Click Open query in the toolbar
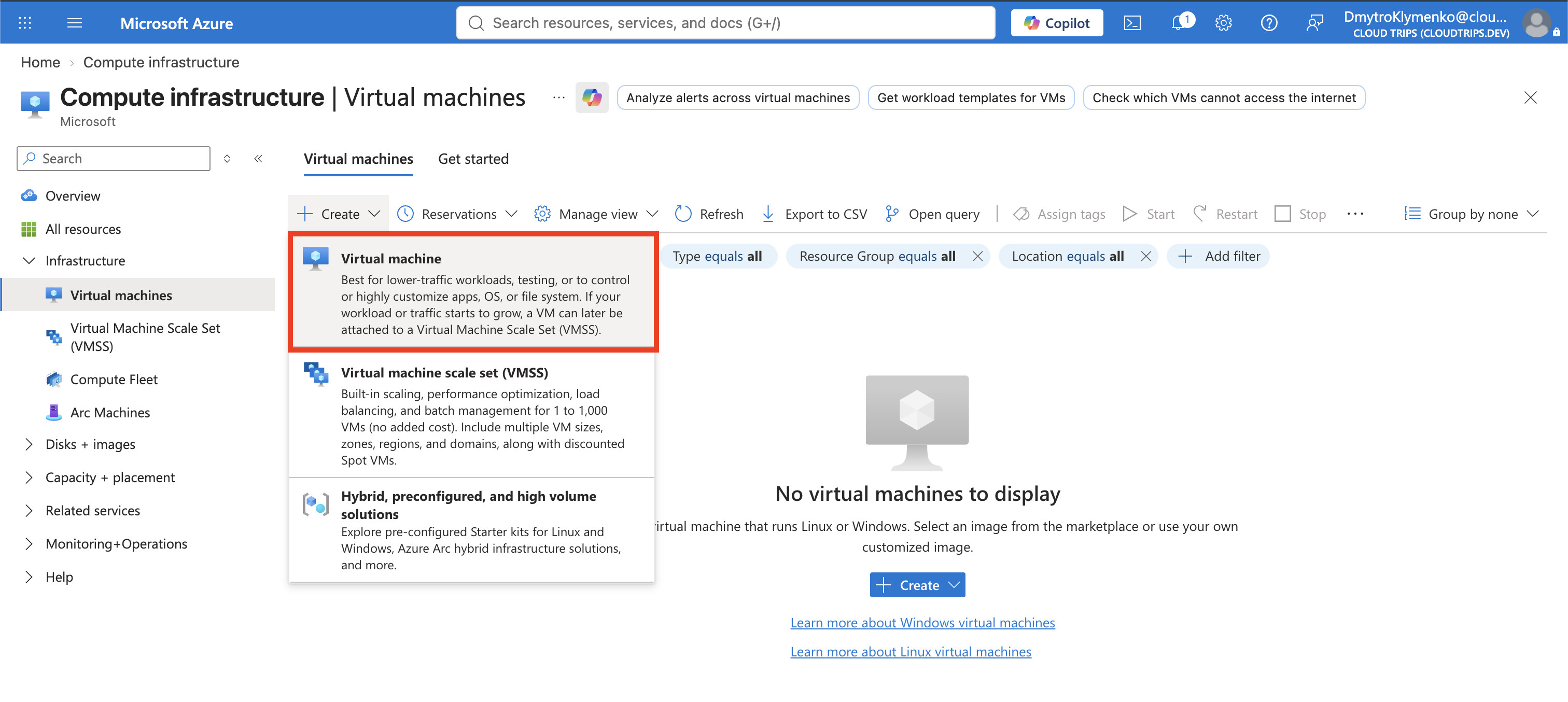This screenshot has height=702, width=1568. tap(932, 214)
